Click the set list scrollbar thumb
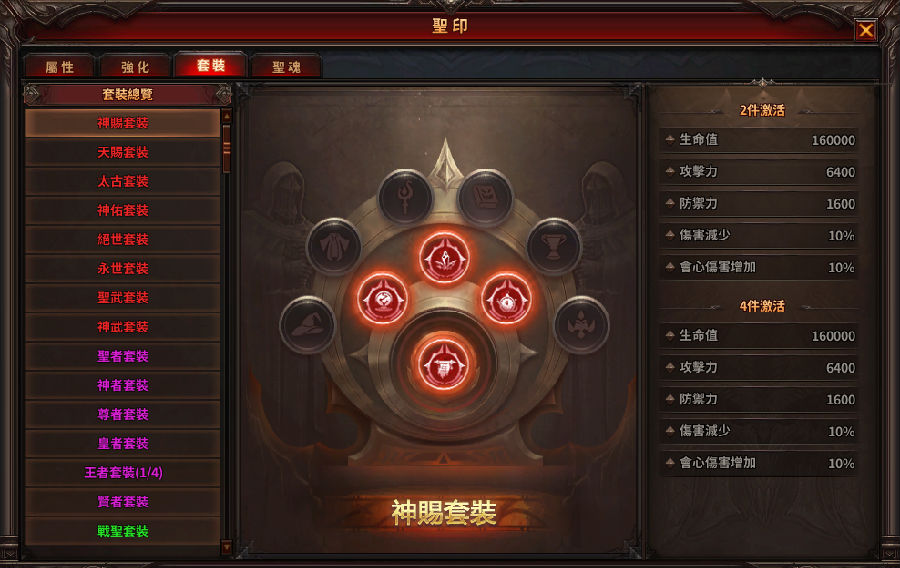 (x=227, y=148)
